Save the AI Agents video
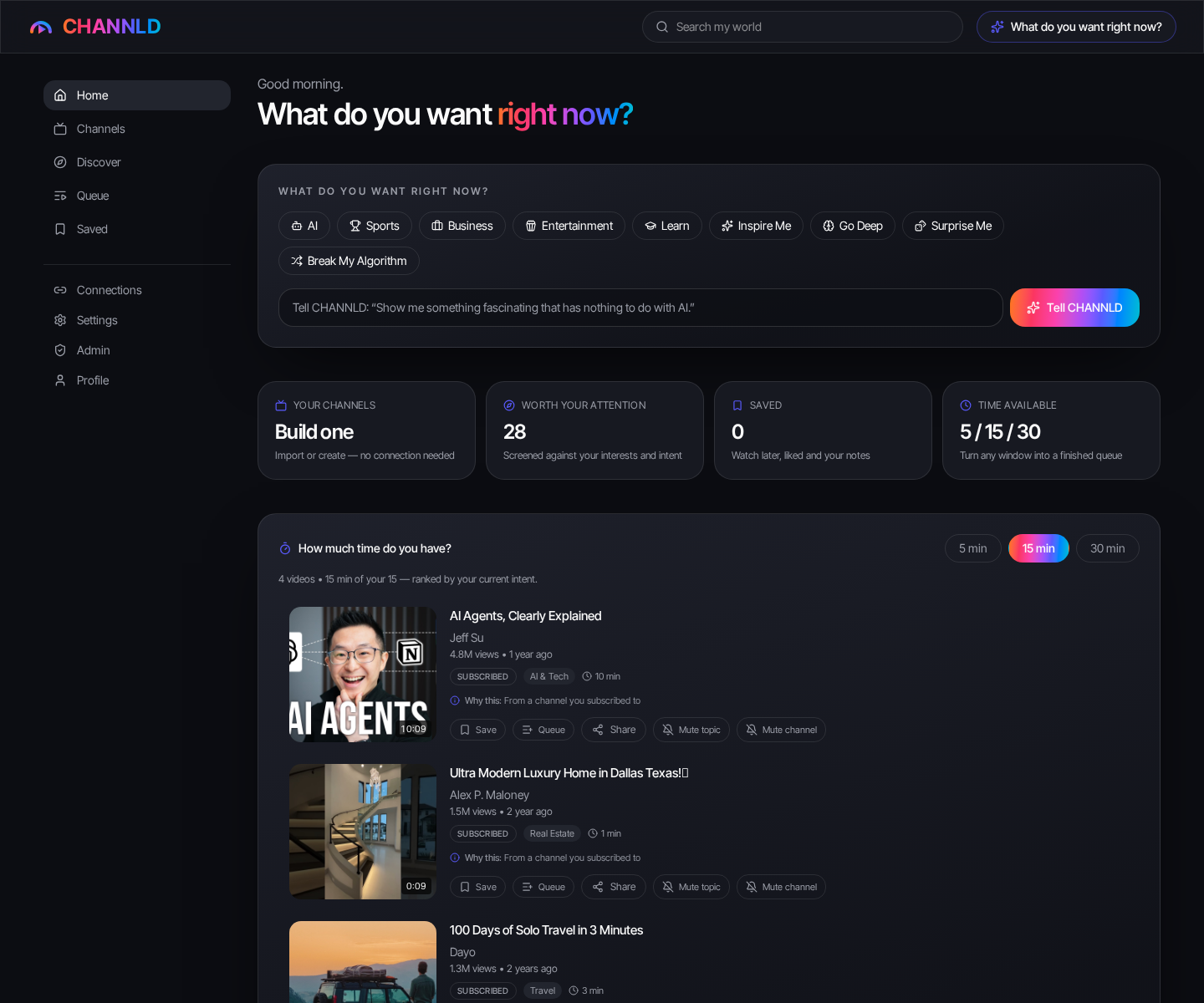 click(477, 730)
